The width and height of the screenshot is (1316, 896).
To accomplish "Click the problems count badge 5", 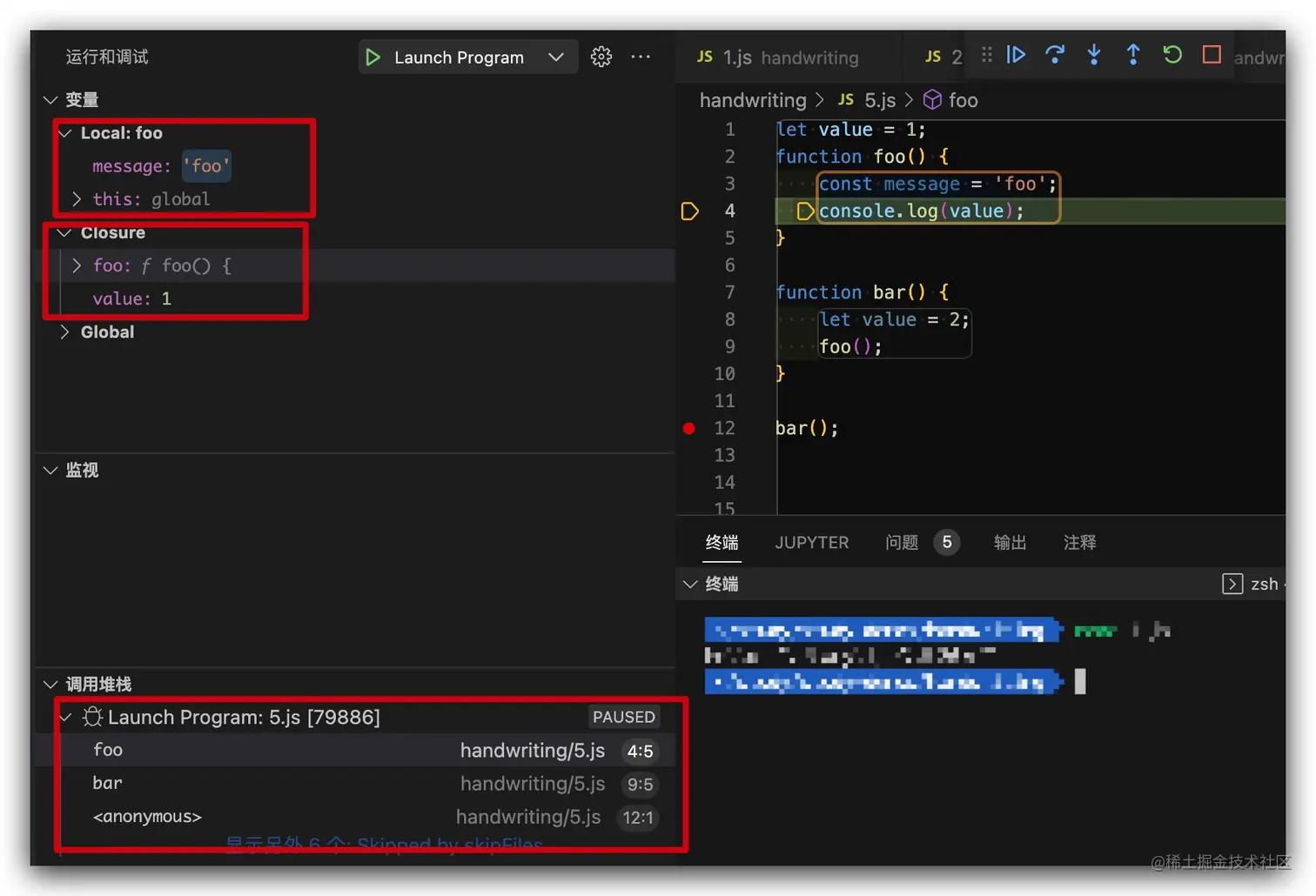I will pos(946,543).
